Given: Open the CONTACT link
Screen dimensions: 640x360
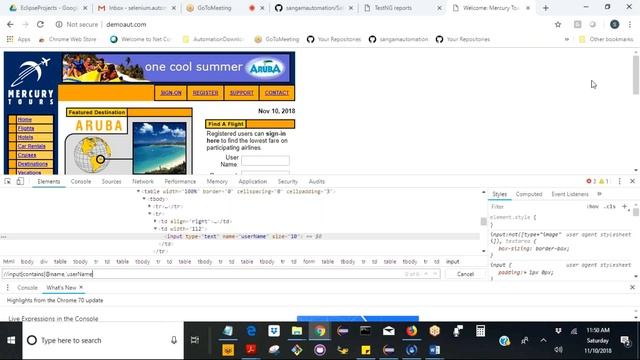Looking at the screenshot, I should pos(277,93).
